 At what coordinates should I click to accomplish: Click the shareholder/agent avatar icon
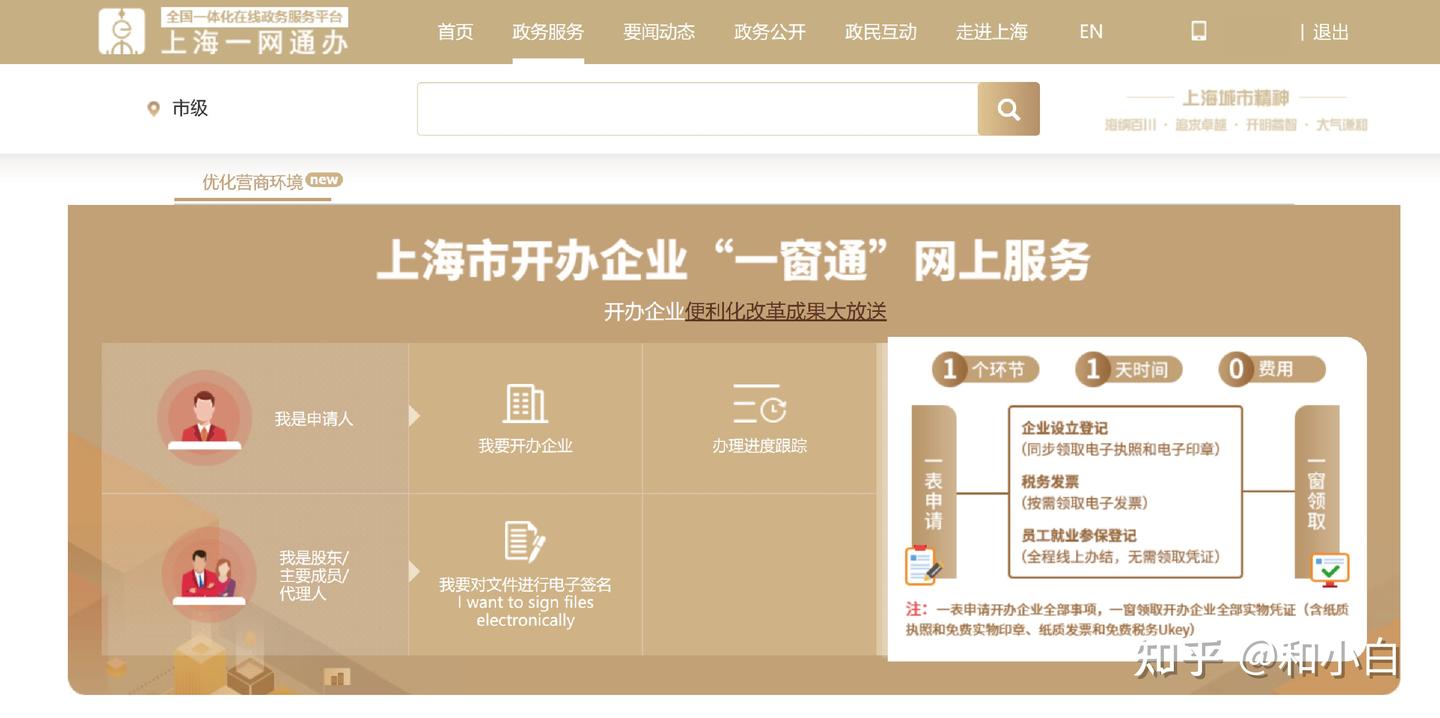coord(209,574)
